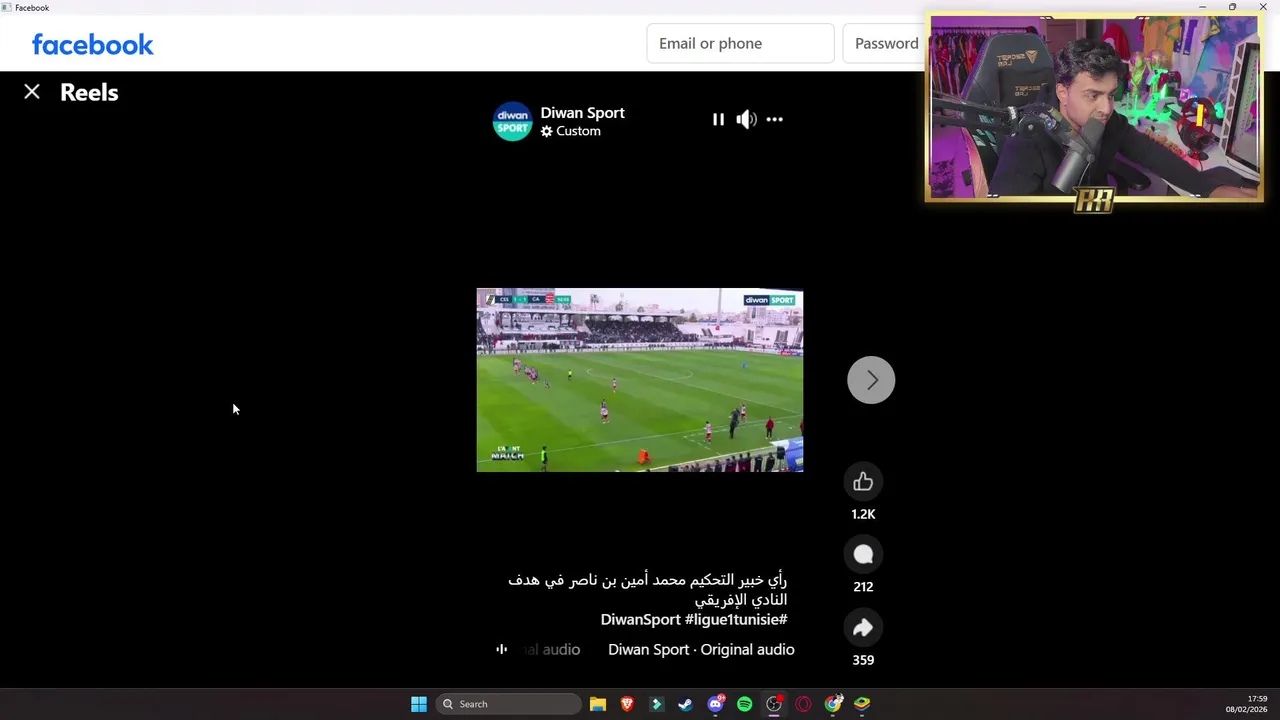Open Chrome from taskbar
Viewport: 1280px width, 720px height.
(x=833, y=704)
